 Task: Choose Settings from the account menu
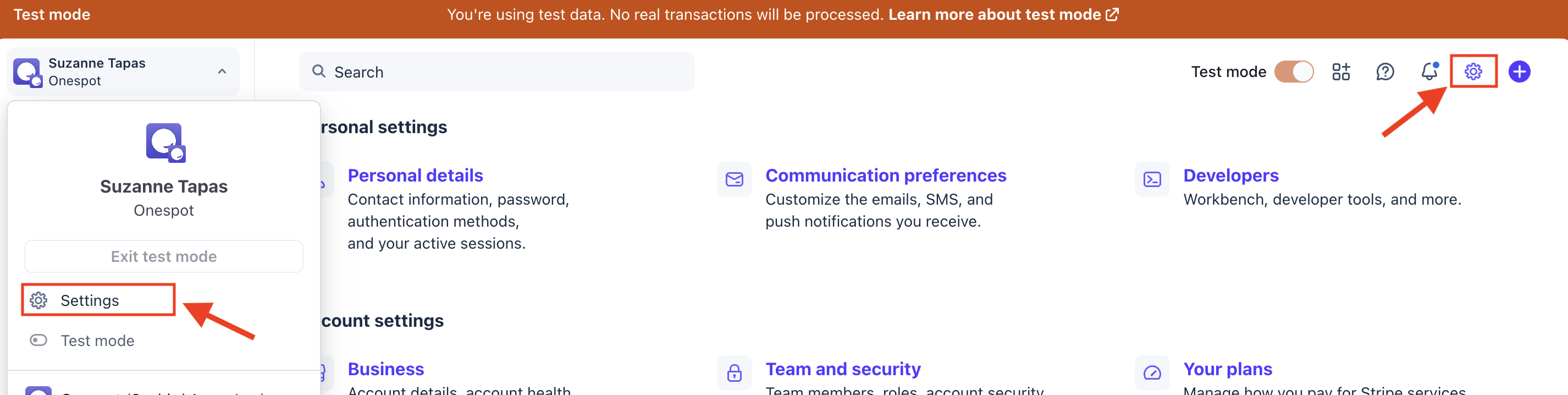click(90, 300)
